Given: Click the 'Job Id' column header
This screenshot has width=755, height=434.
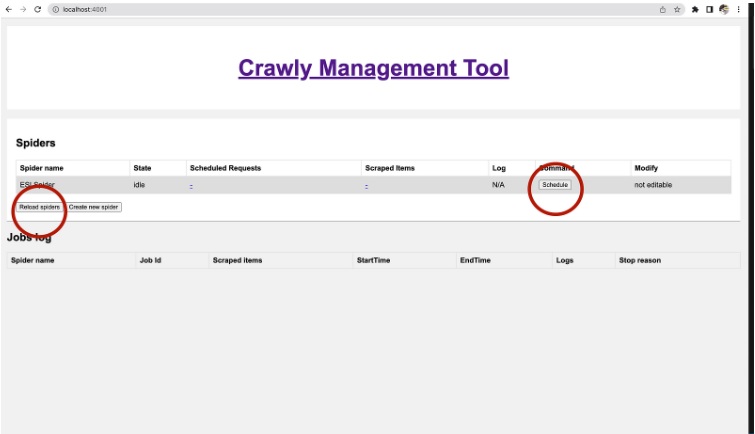Looking at the screenshot, I should (x=150, y=260).
